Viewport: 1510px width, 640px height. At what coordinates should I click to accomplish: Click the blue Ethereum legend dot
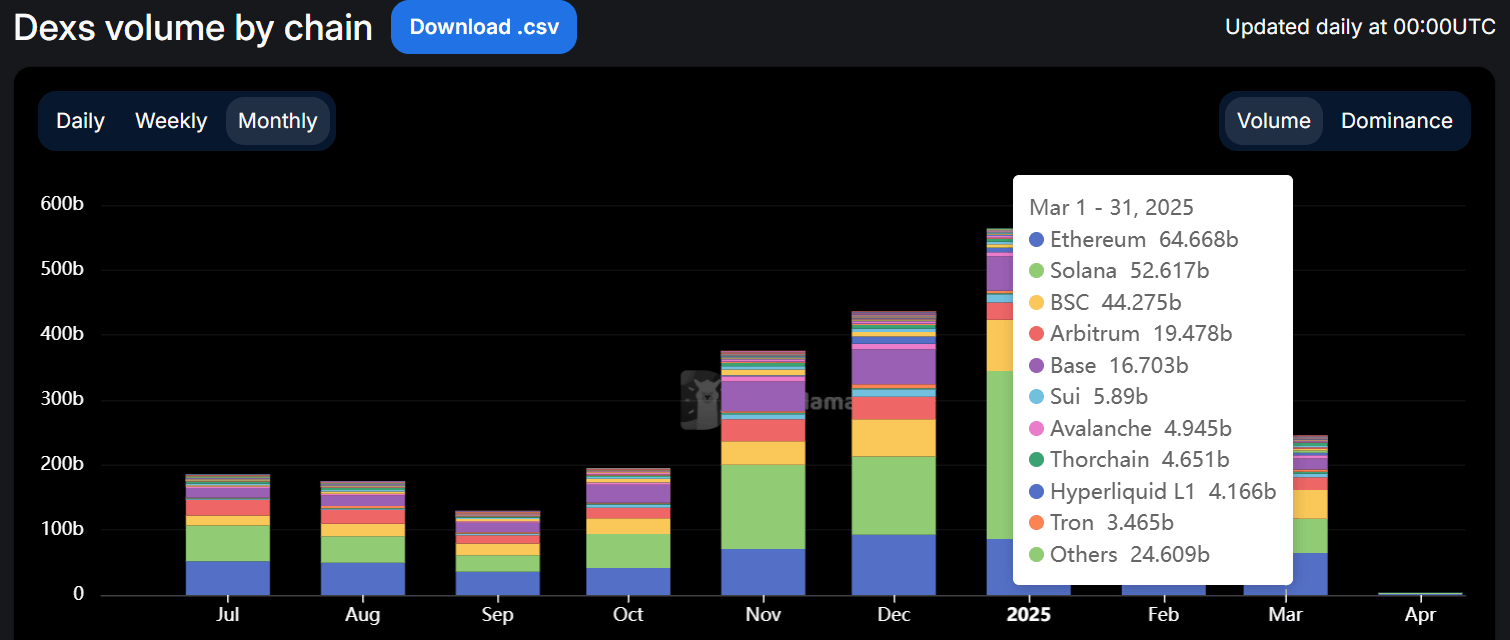pos(1036,240)
